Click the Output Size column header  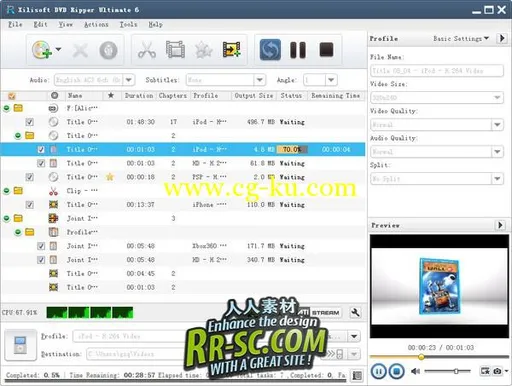(254, 96)
